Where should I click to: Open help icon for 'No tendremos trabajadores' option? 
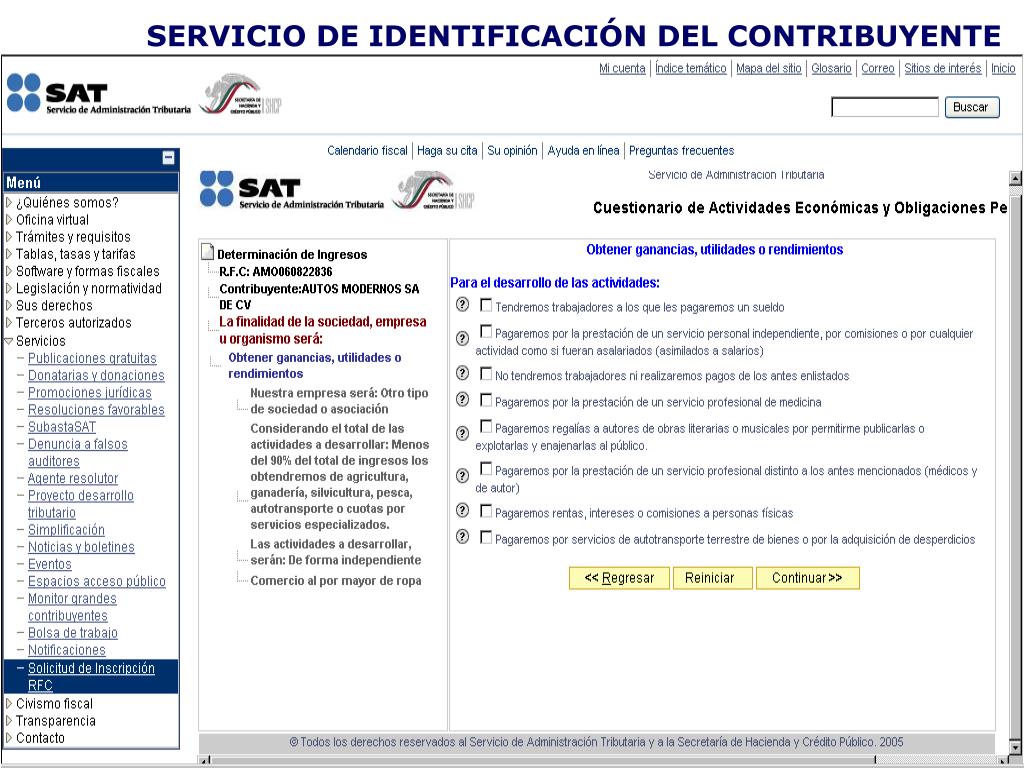pos(462,373)
